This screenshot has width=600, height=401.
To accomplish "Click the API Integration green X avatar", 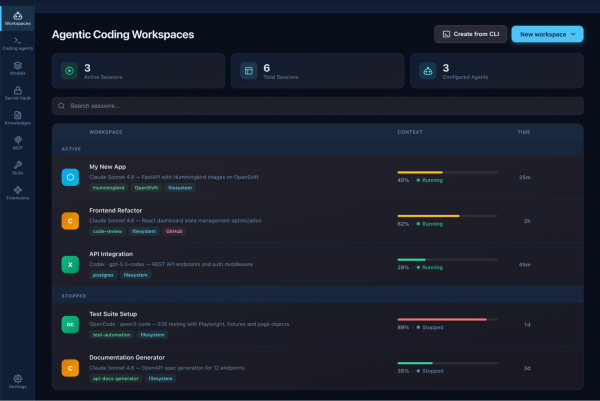I will tap(70, 264).
